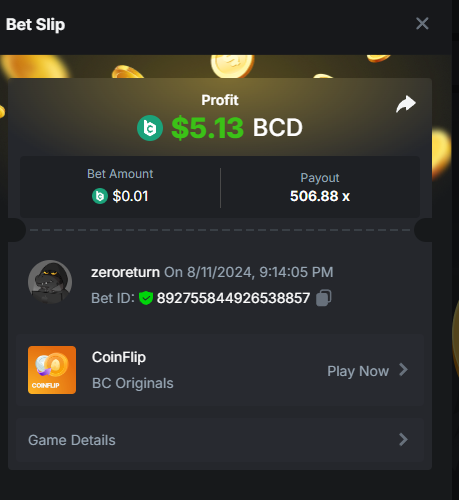
Task: Click the BCD coin icon beside profit
Action: tap(150, 128)
